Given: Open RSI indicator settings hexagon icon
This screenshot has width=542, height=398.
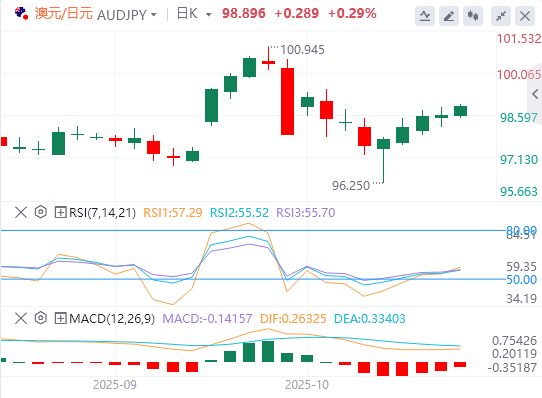Looking at the screenshot, I should click(x=41, y=212).
